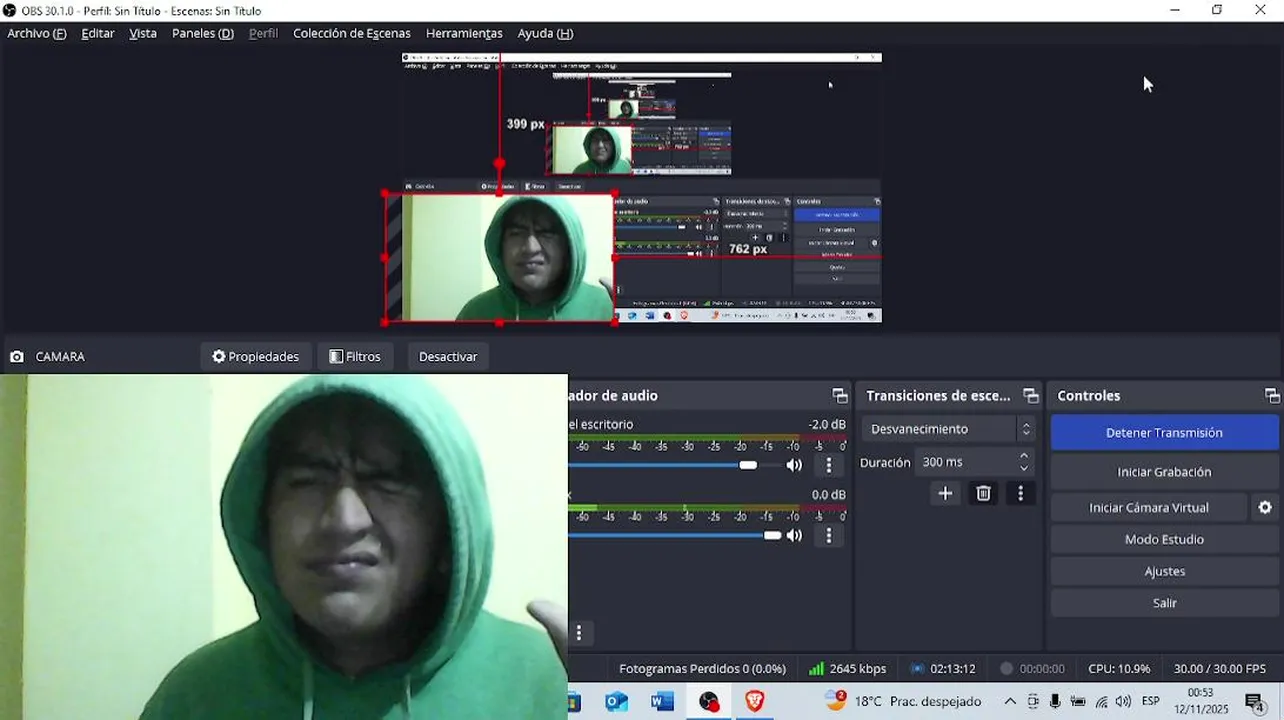
Task: Open the Editar menu
Action: tap(98, 33)
